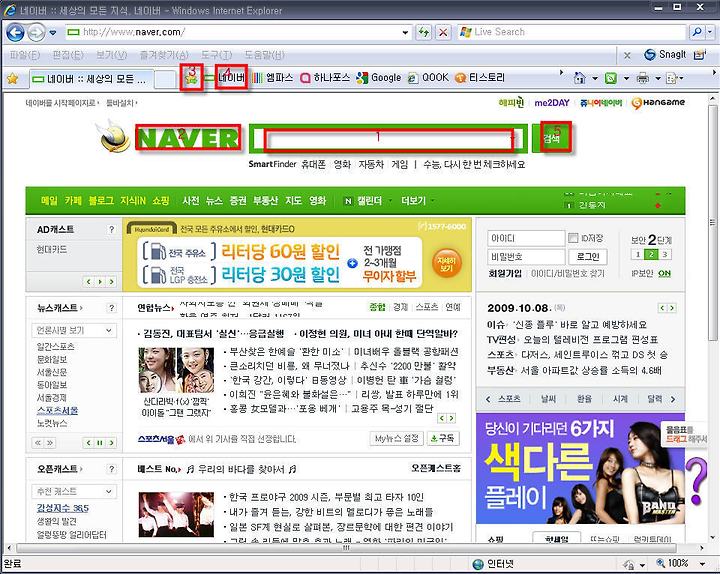720x574 pixels.
Task: Click the 로그인 button
Action: (588, 256)
